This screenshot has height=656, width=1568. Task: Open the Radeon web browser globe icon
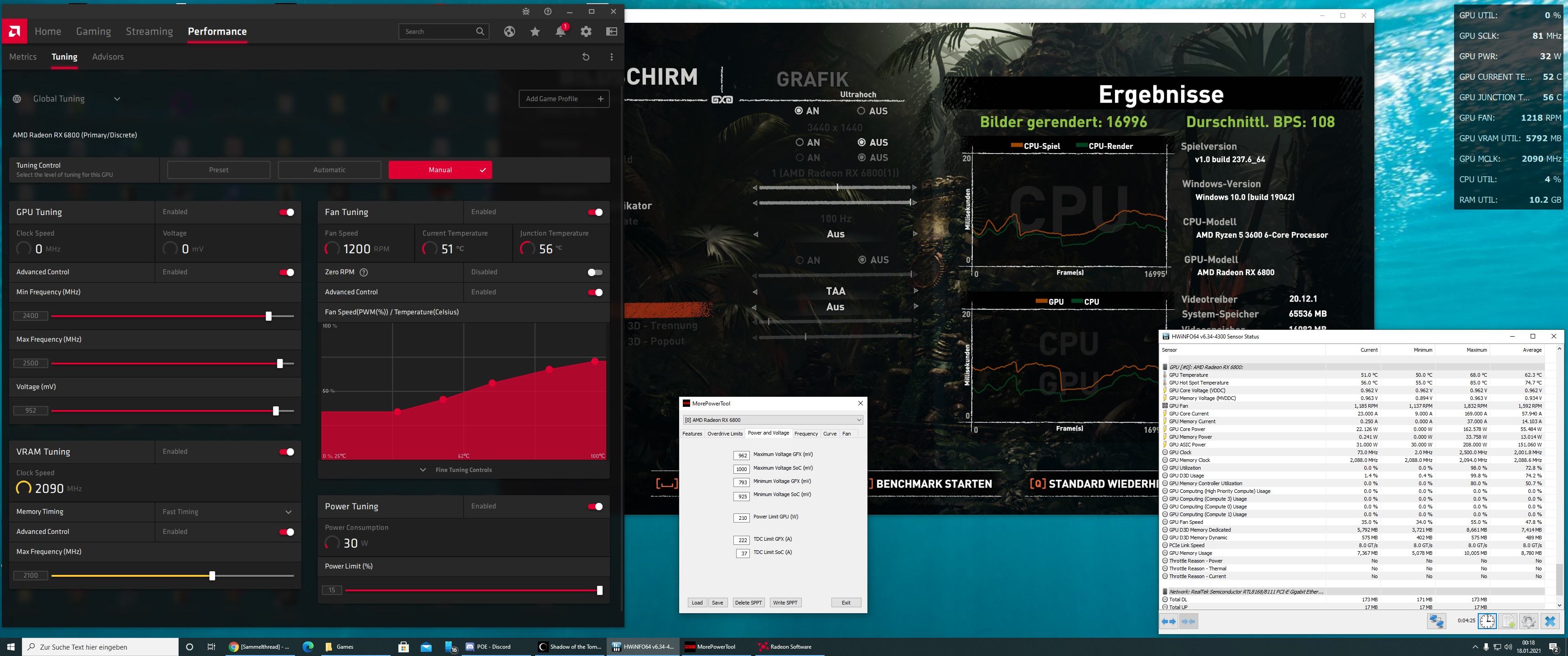pyautogui.click(x=510, y=31)
